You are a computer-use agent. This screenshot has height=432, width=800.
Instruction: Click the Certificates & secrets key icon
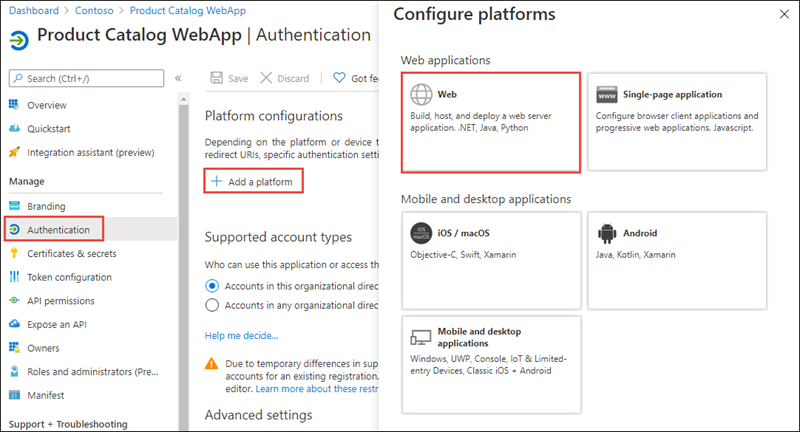point(14,253)
